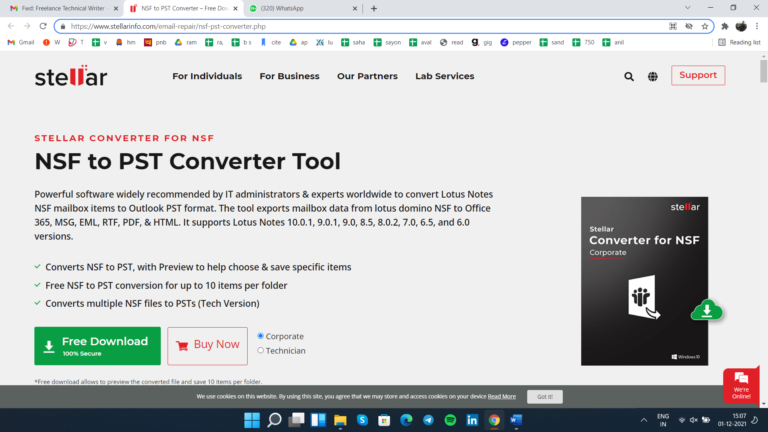The height and width of the screenshot is (432, 768).
Task: Open new browser tab with plus
Action: click(x=374, y=8)
